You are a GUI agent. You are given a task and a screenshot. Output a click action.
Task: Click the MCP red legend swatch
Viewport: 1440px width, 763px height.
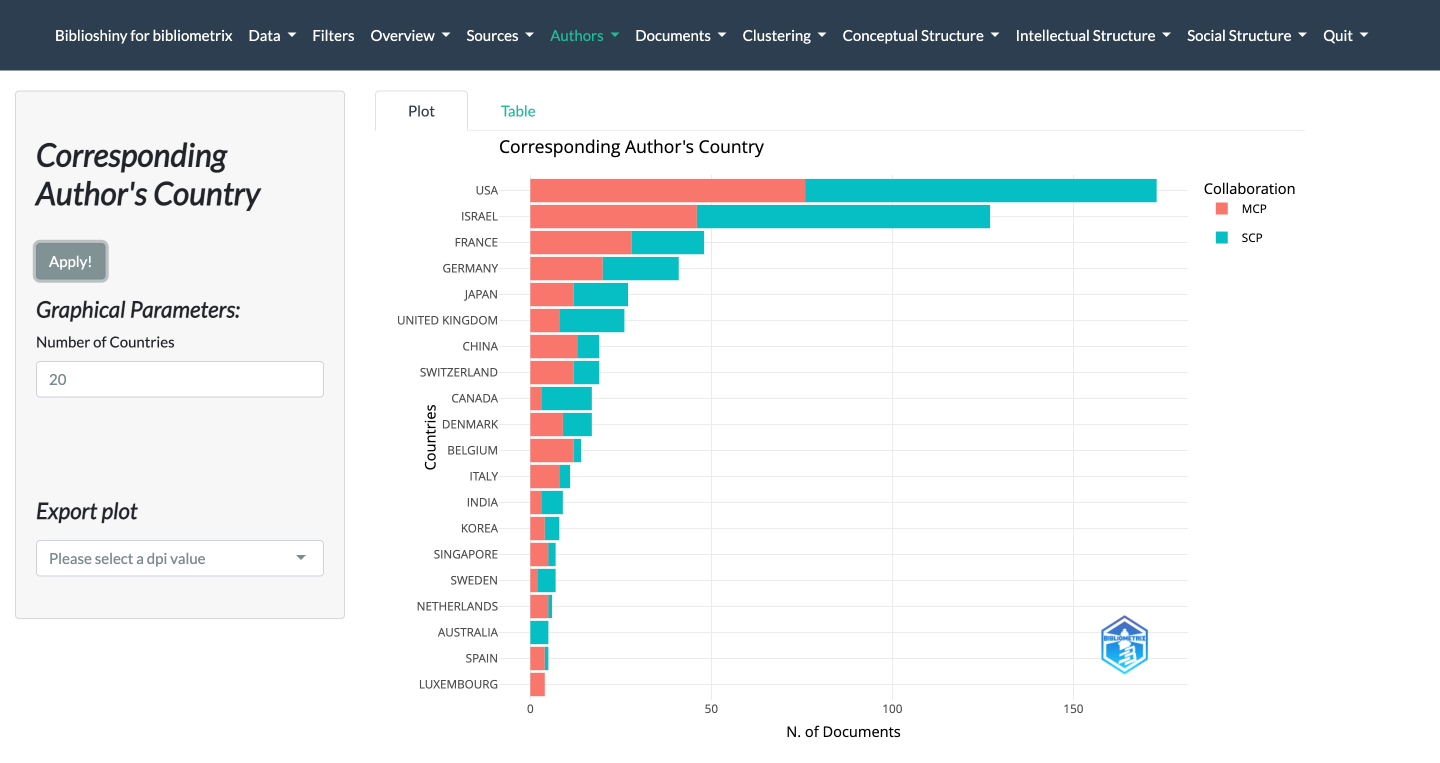tap(1221, 209)
